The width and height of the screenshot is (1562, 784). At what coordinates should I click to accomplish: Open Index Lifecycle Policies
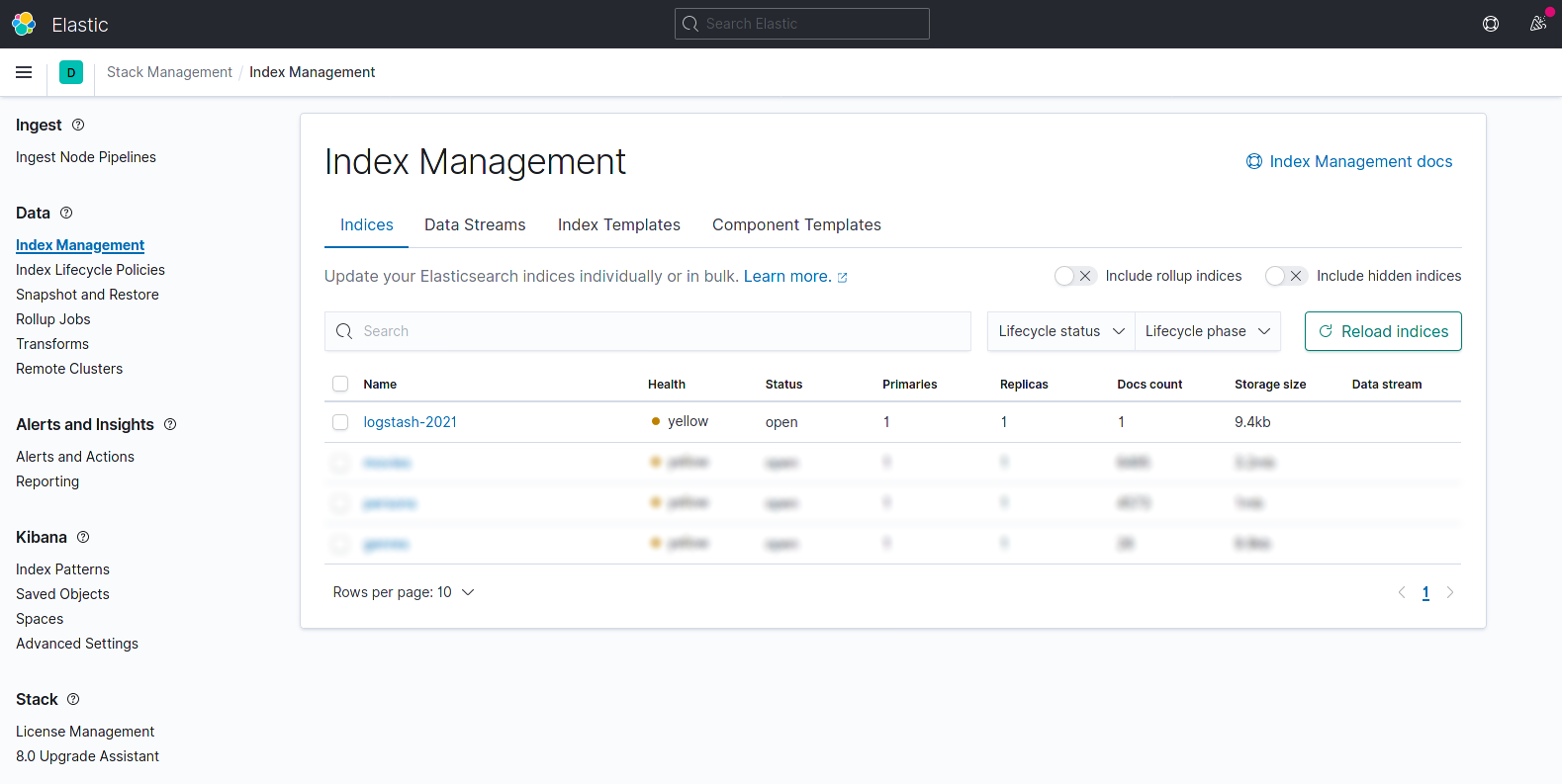click(x=90, y=270)
